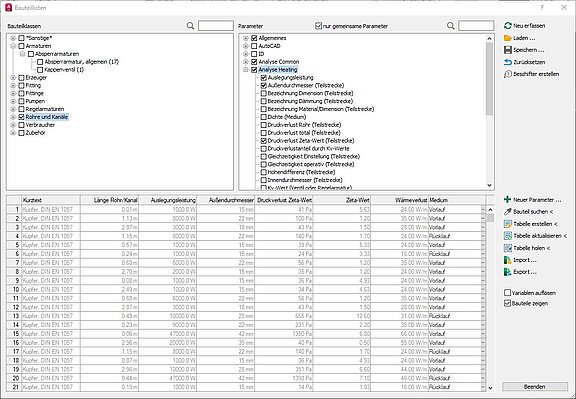Click the Tabelle aktualisieren icon
576x399 pixels.
tap(508, 236)
